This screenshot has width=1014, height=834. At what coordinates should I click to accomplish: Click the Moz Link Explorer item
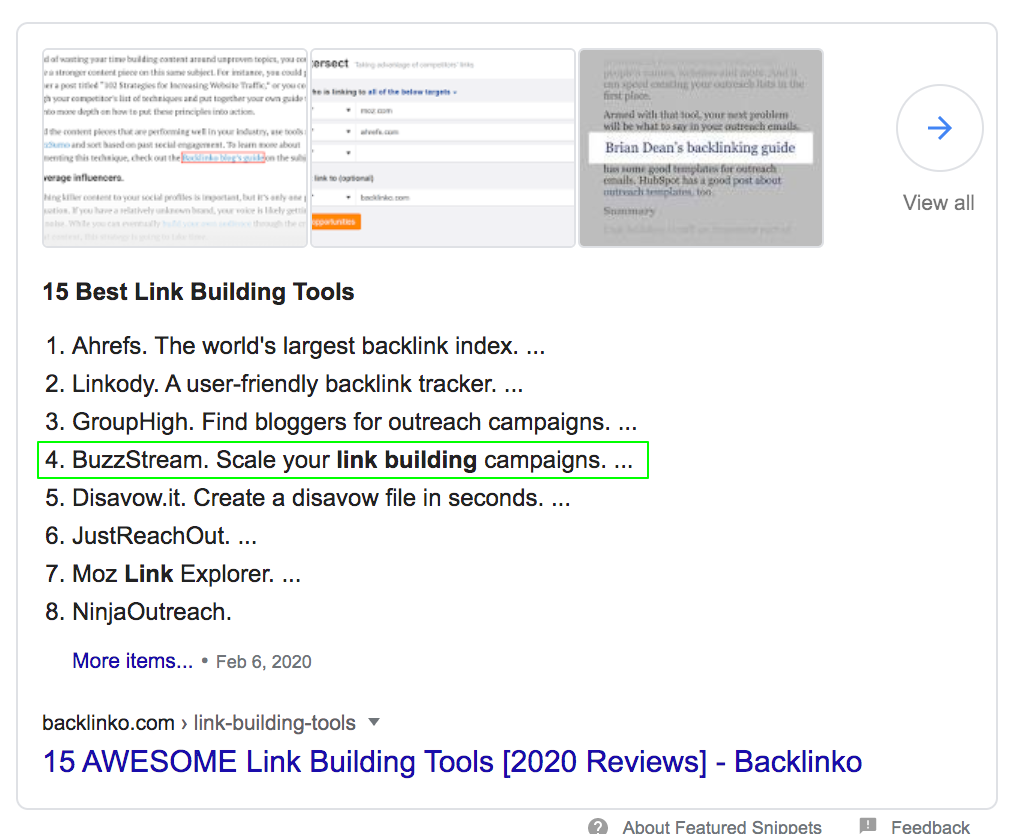[173, 574]
